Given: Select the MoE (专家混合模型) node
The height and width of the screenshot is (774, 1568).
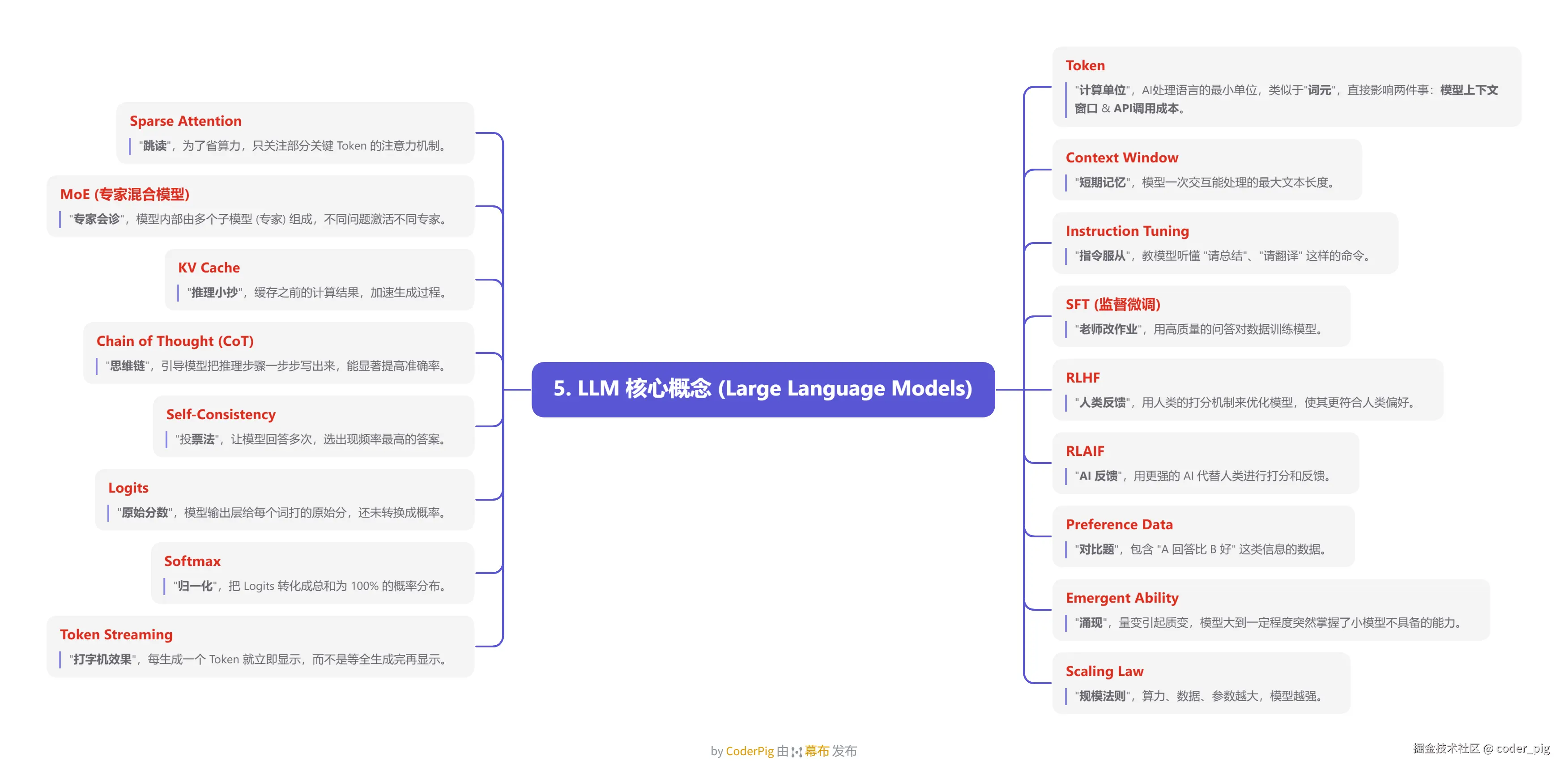Looking at the screenshot, I should [x=125, y=195].
